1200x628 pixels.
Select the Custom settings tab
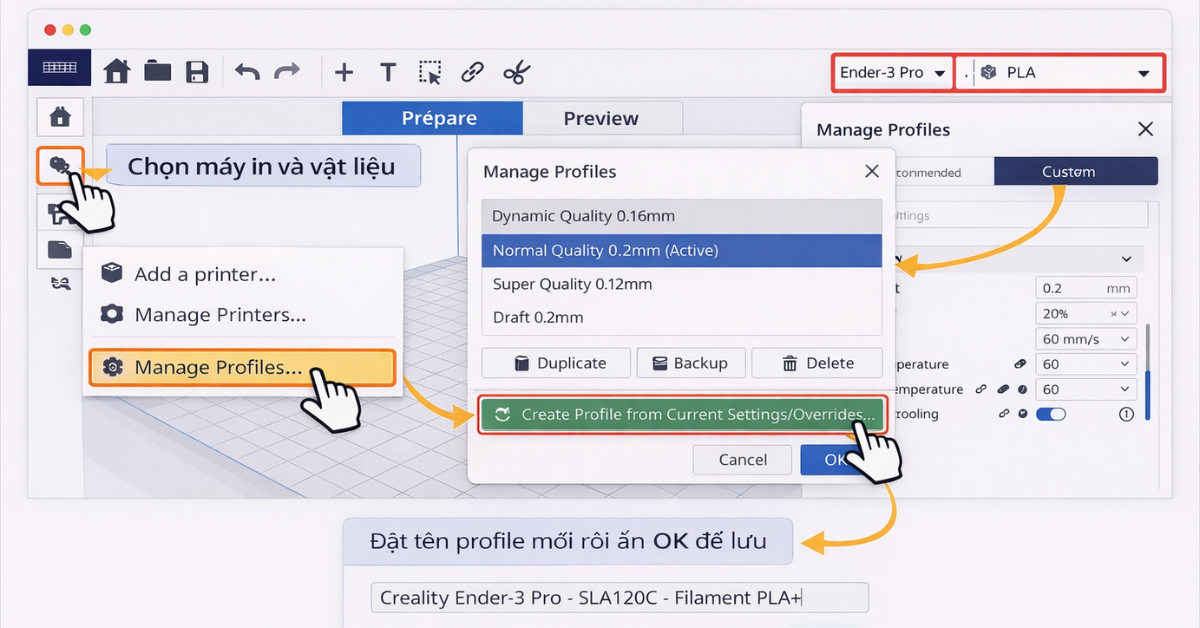[1075, 172]
